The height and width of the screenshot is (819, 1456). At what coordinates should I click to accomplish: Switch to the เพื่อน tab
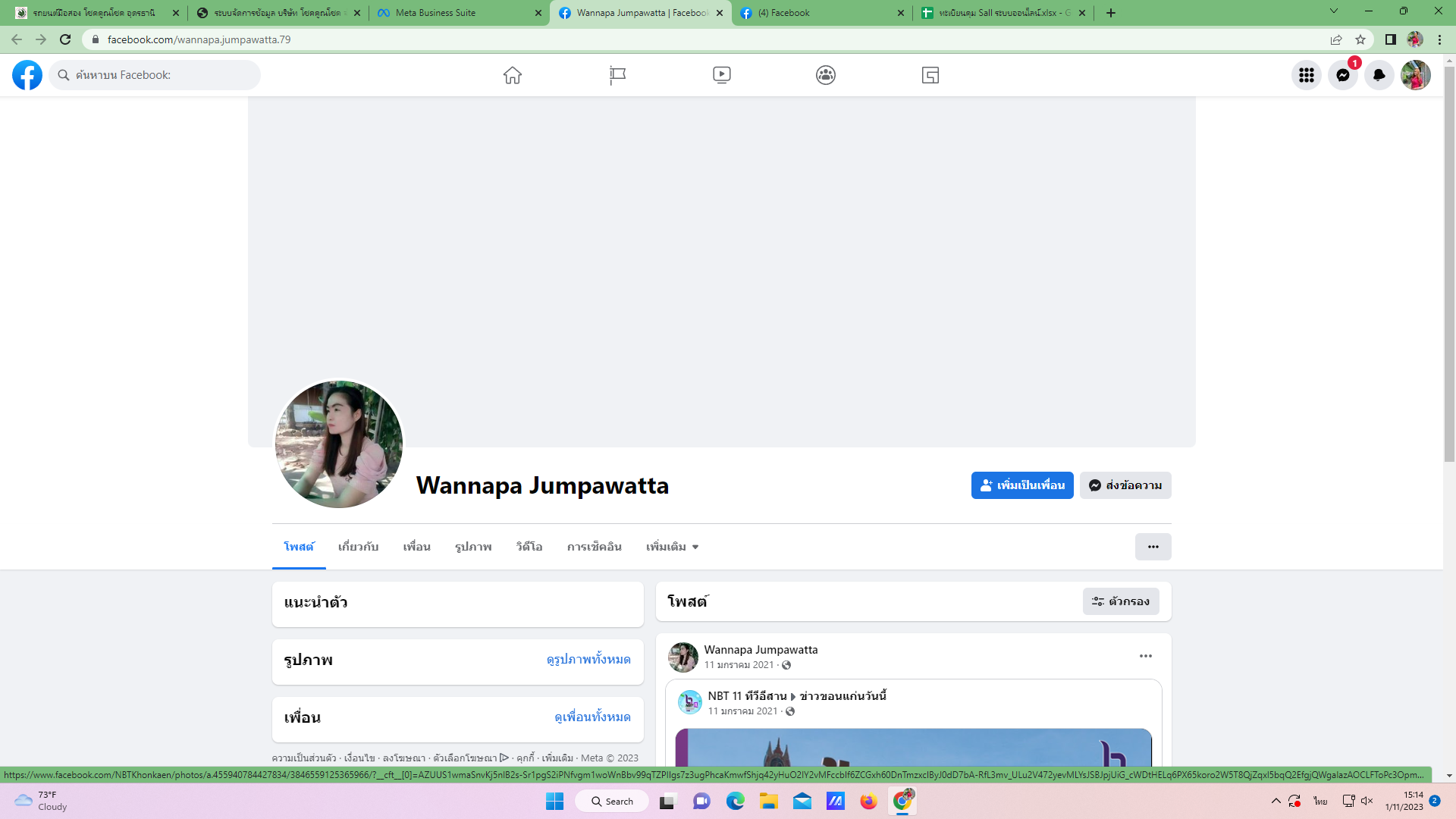point(416,547)
